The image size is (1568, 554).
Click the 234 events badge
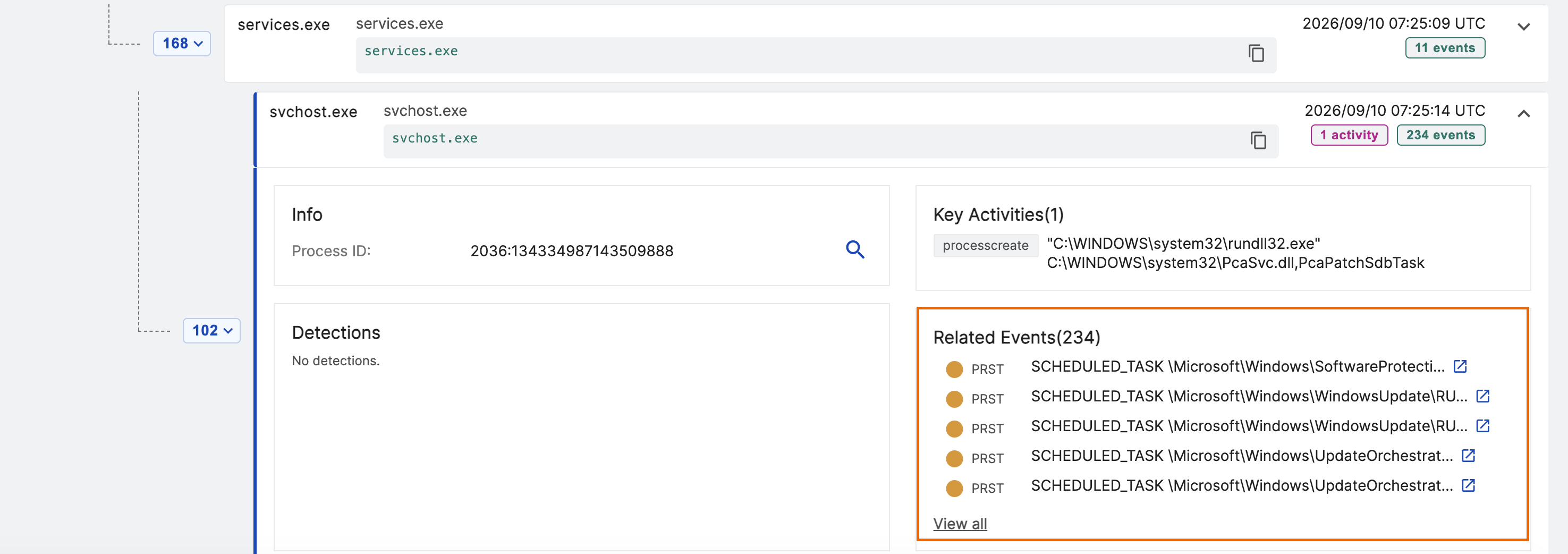(x=1440, y=135)
